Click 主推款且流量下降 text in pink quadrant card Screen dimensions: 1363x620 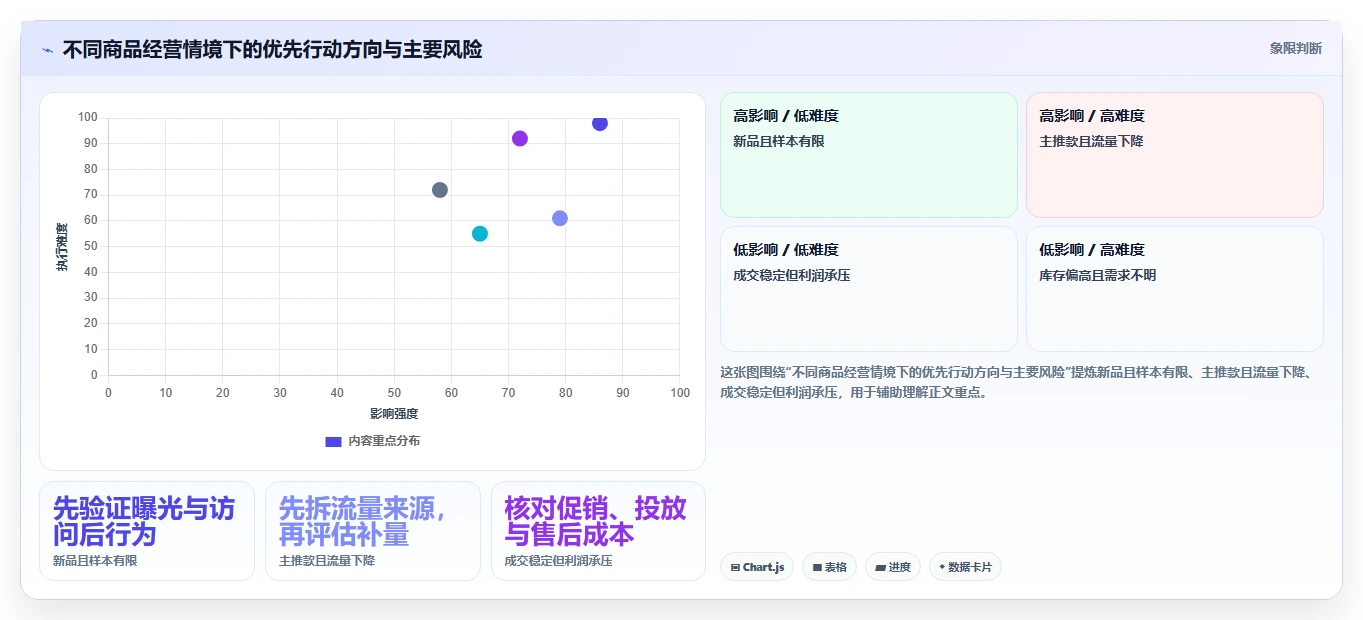tap(1091, 141)
